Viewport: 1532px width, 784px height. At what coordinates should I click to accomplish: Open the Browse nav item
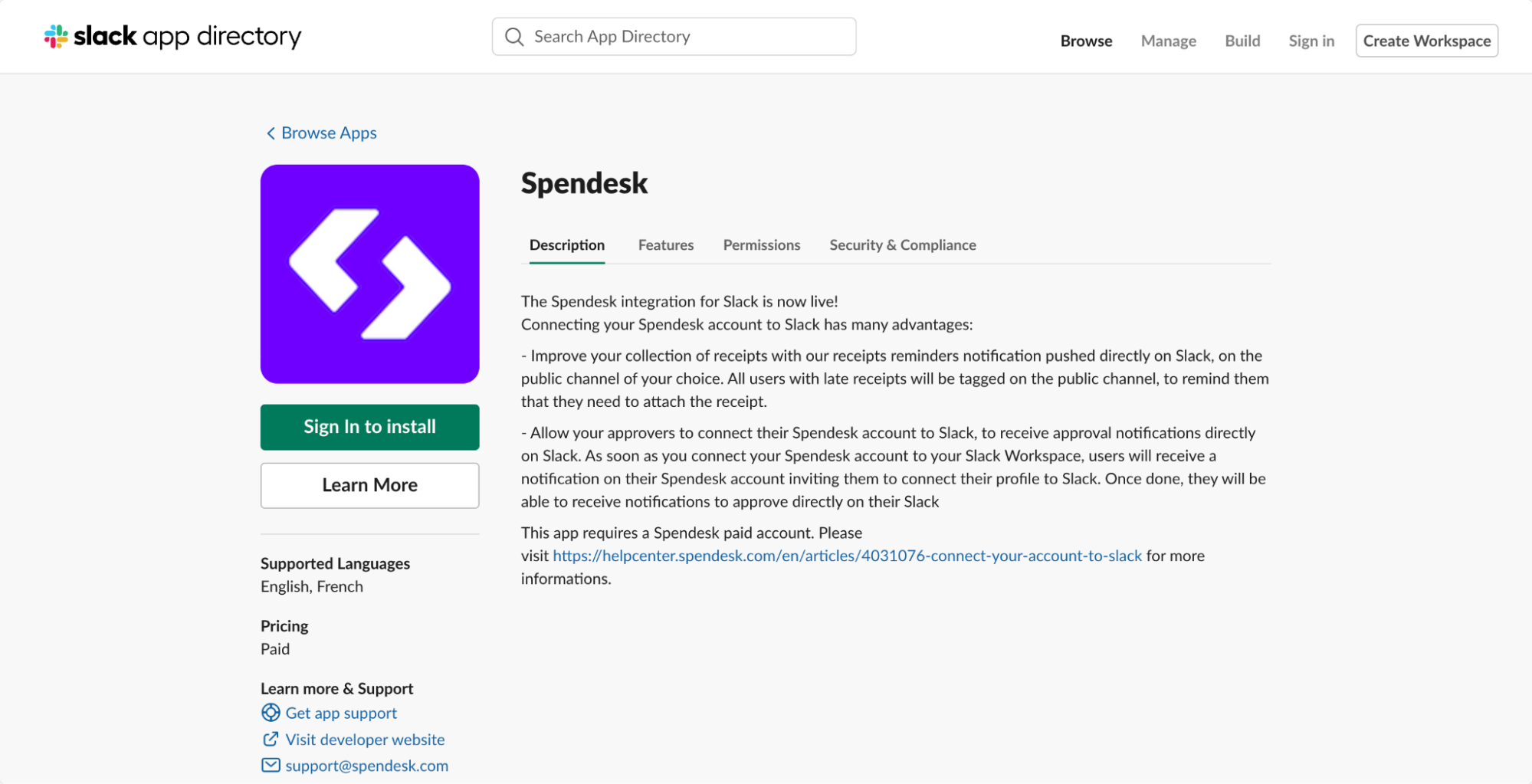1086,41
